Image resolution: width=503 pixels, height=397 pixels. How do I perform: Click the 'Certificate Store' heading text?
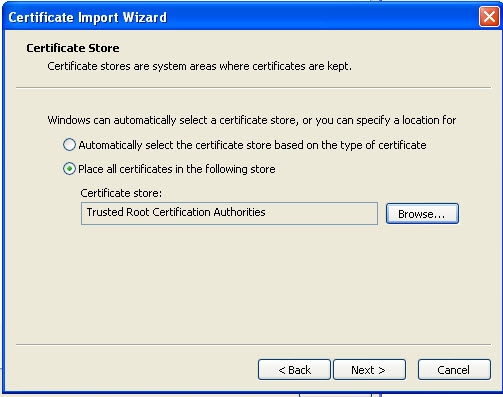(x=73, y=48)
